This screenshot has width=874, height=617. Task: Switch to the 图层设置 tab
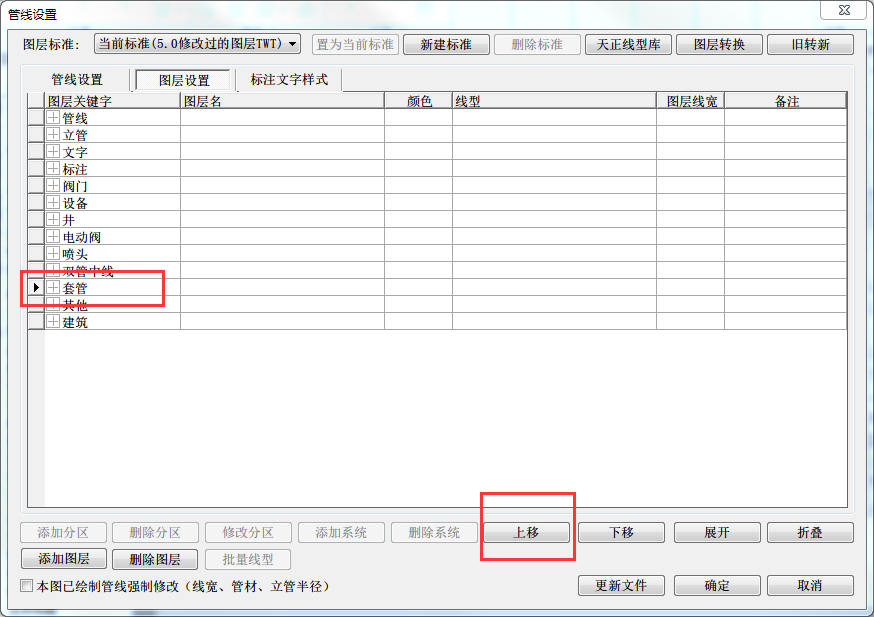point(183,80)
